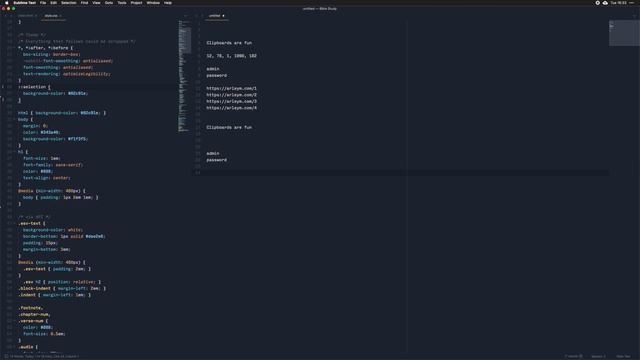Click the '.footnote,' selector line

(x=31, y=308)
